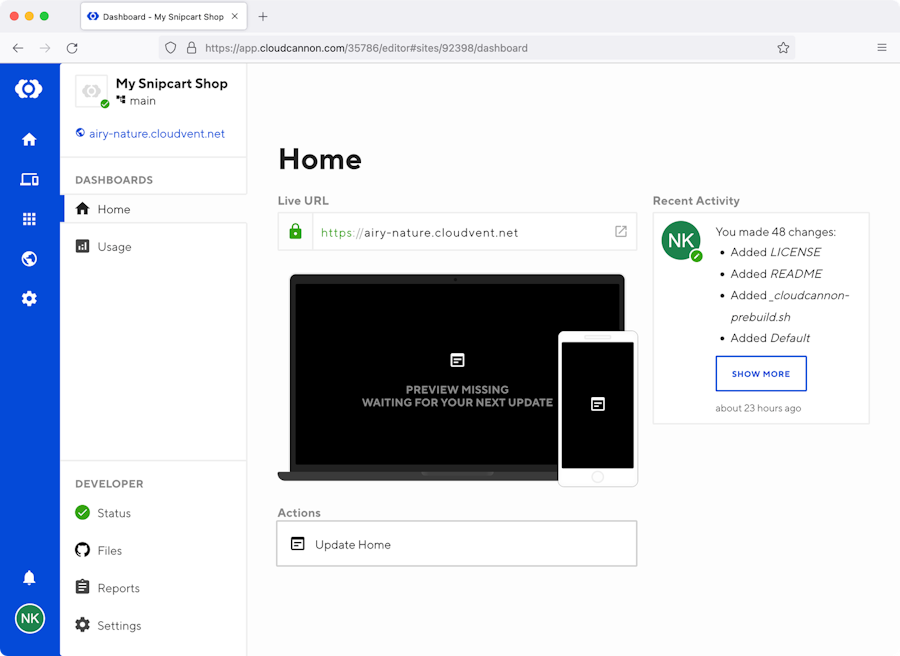Click the gear icon beside Settings

tap(83, 624)
